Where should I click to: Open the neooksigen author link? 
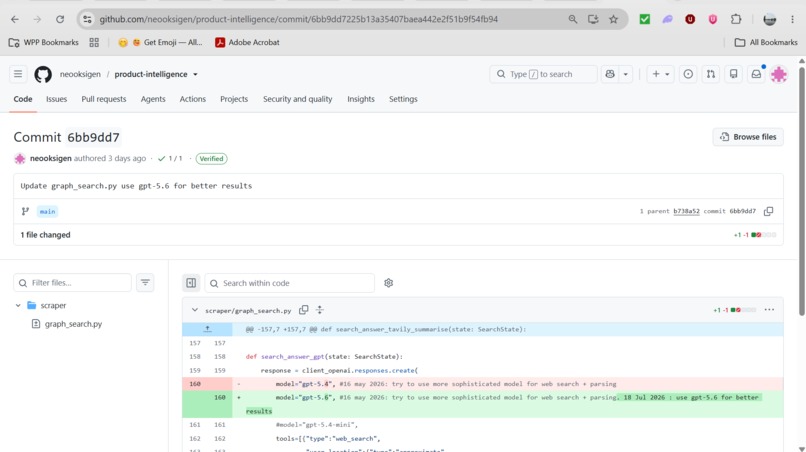[x=50, y=158]
